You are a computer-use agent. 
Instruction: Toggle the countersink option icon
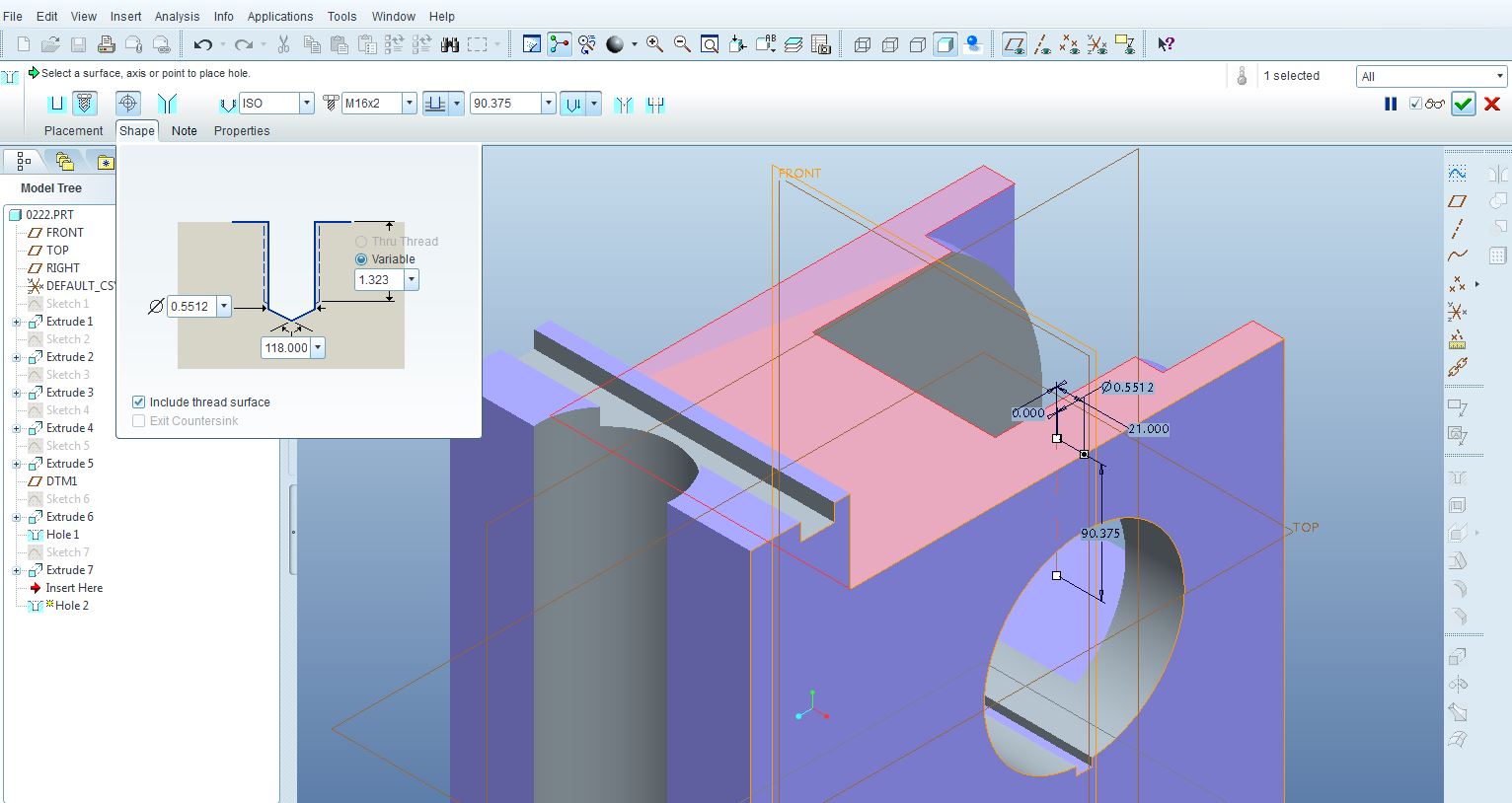[x=623, y=104]
